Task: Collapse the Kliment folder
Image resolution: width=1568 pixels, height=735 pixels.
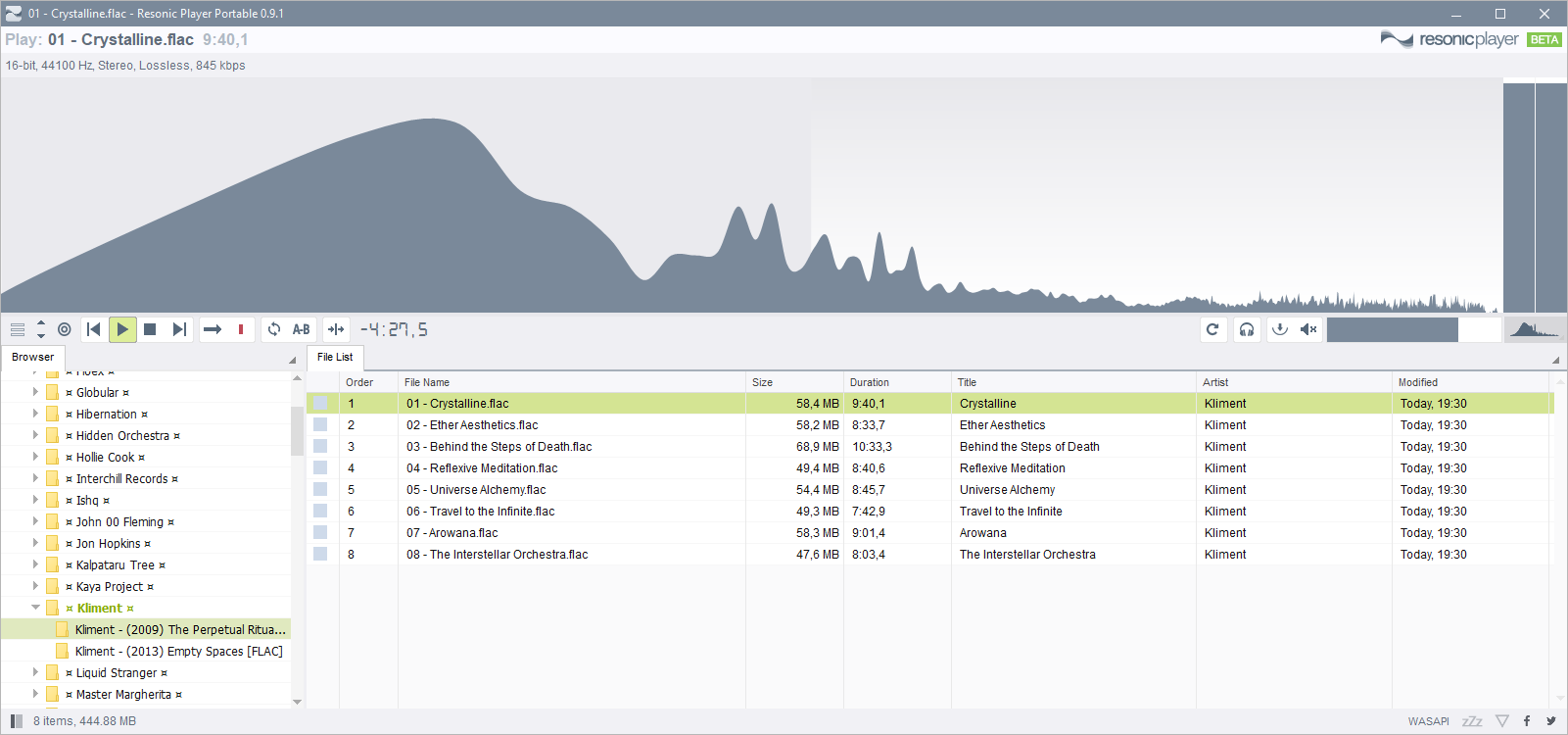Action: 35,608
